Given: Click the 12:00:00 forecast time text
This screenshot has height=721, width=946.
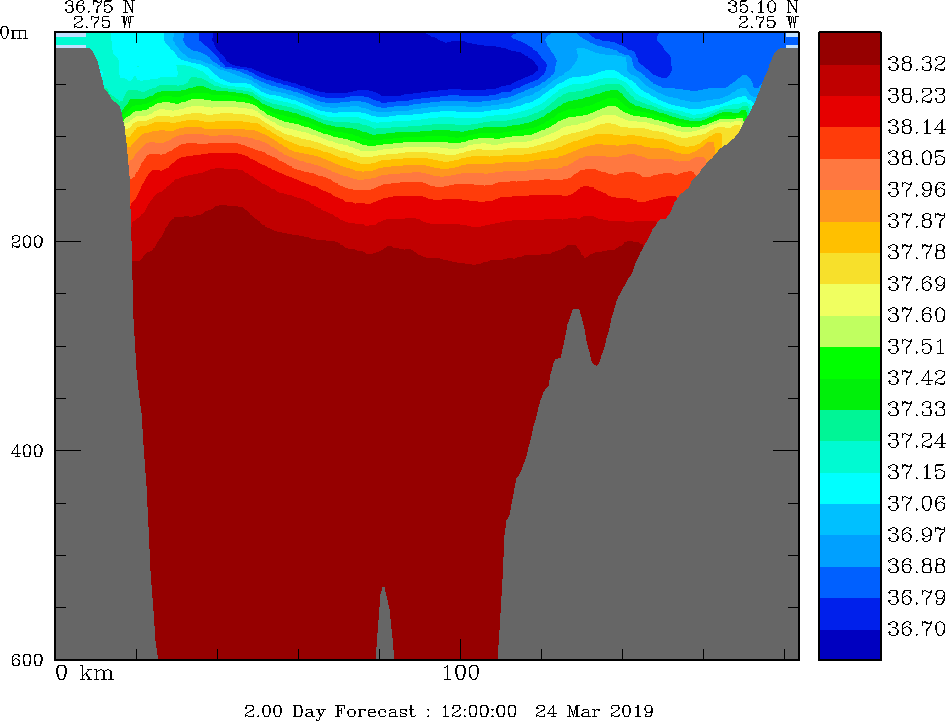Looking at the screenshot, I should (478, 711).
